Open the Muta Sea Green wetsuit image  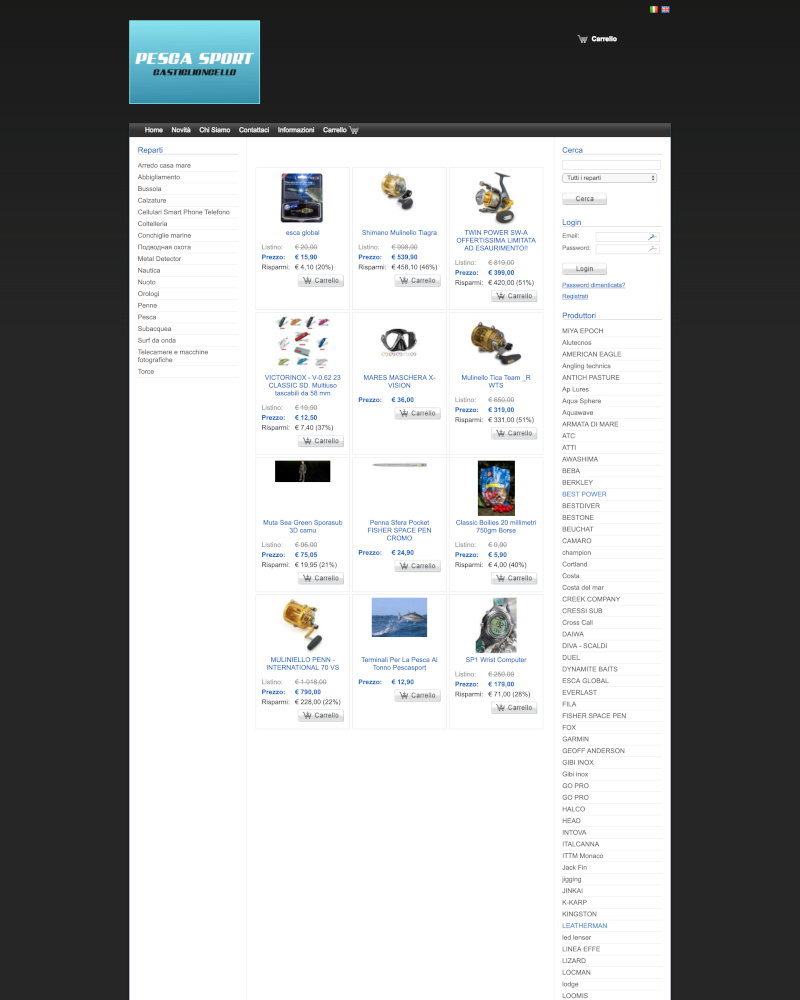[x=302, y=471]
